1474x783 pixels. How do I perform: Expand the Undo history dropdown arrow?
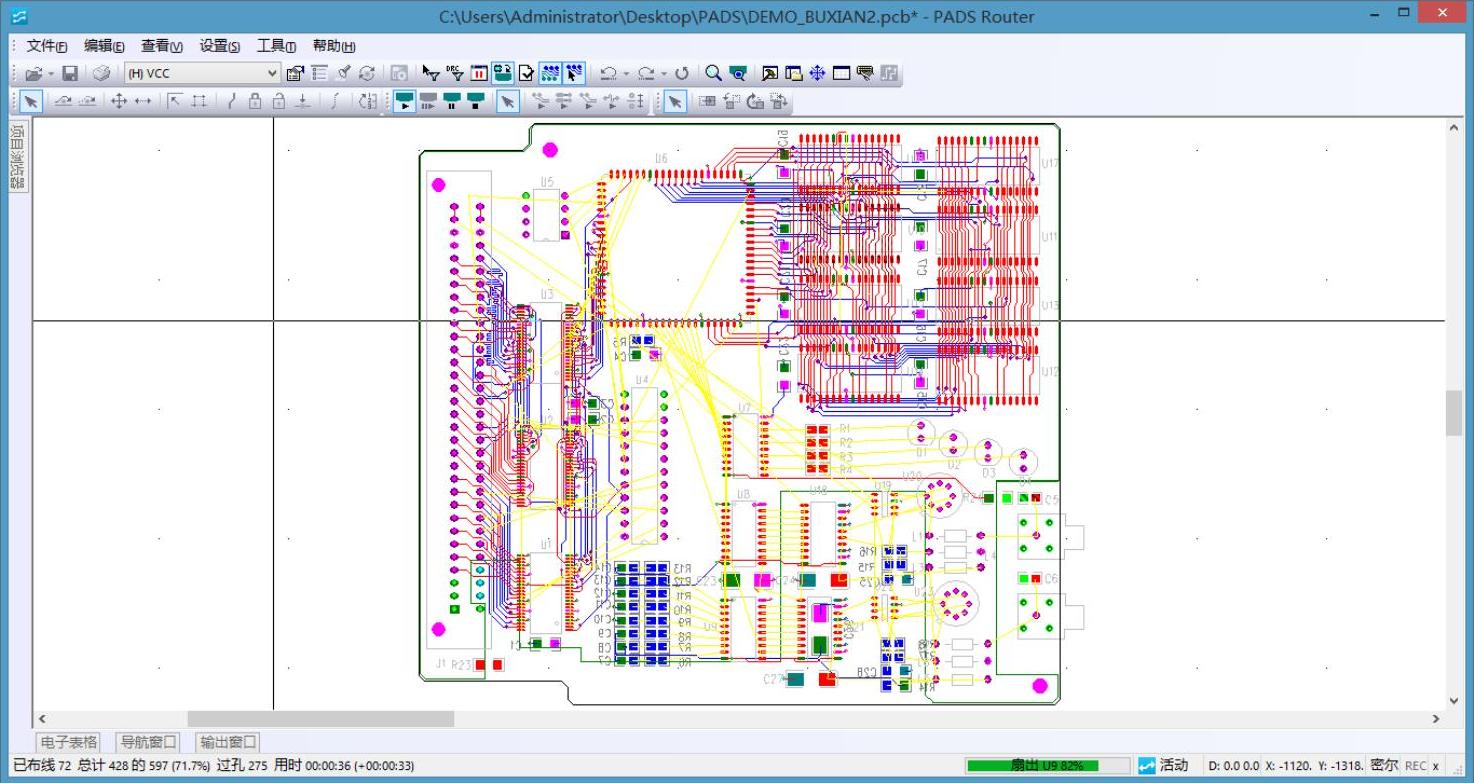point(626,73)
